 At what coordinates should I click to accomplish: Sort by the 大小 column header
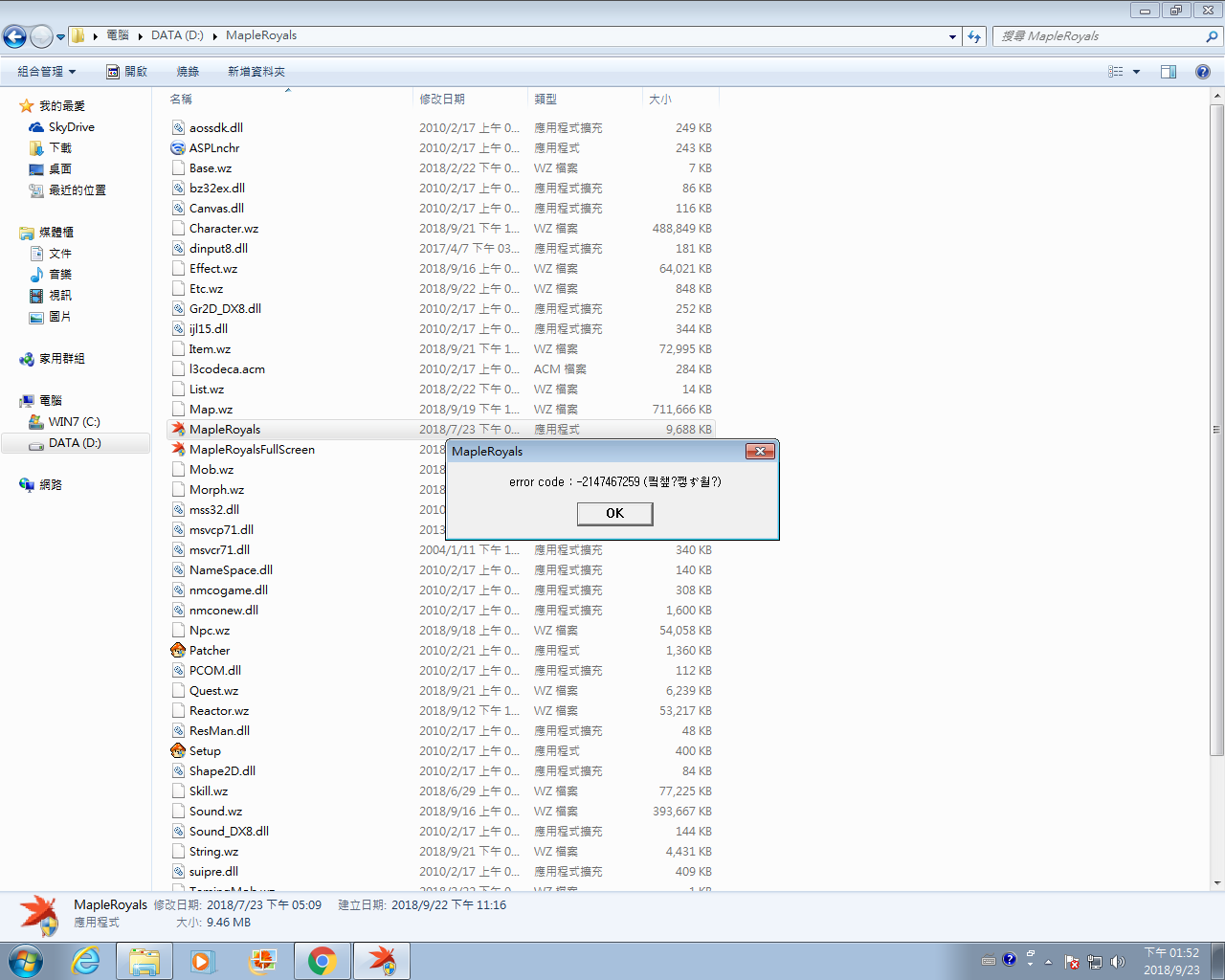[680, 99]
